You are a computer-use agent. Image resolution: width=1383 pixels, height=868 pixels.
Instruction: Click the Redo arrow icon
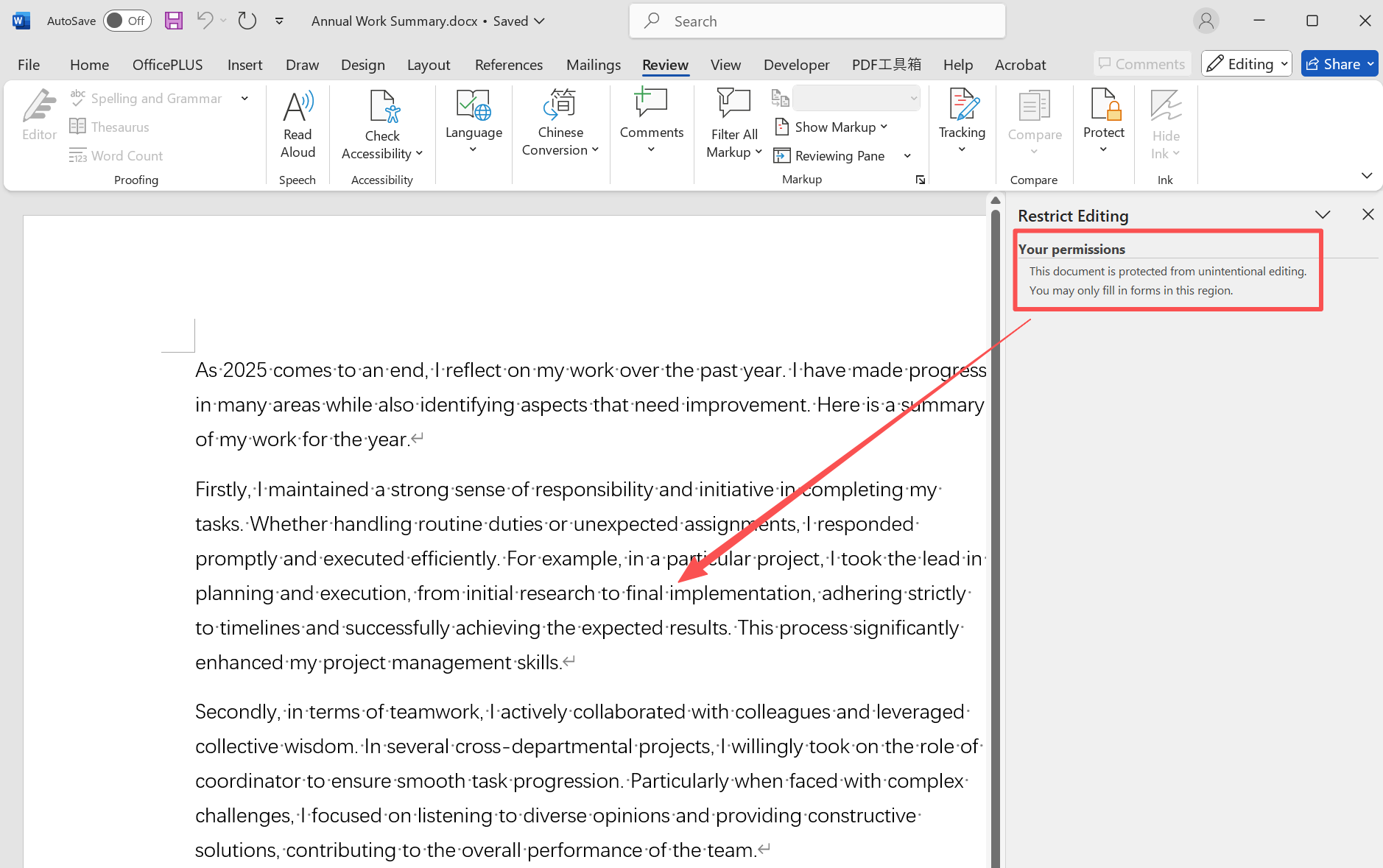pos(247,21)
